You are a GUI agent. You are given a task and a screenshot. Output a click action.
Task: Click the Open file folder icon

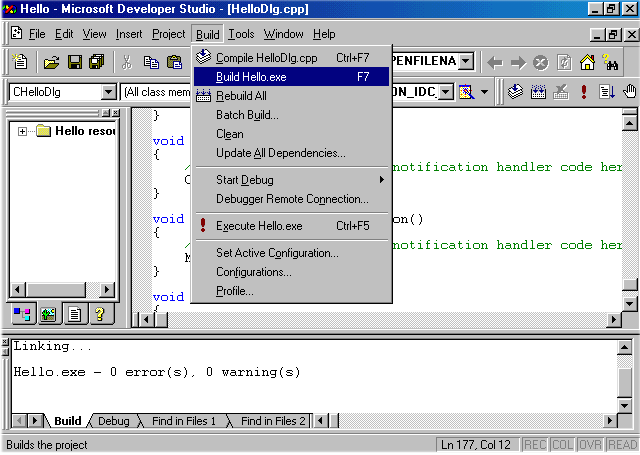(x=51, y=62)
